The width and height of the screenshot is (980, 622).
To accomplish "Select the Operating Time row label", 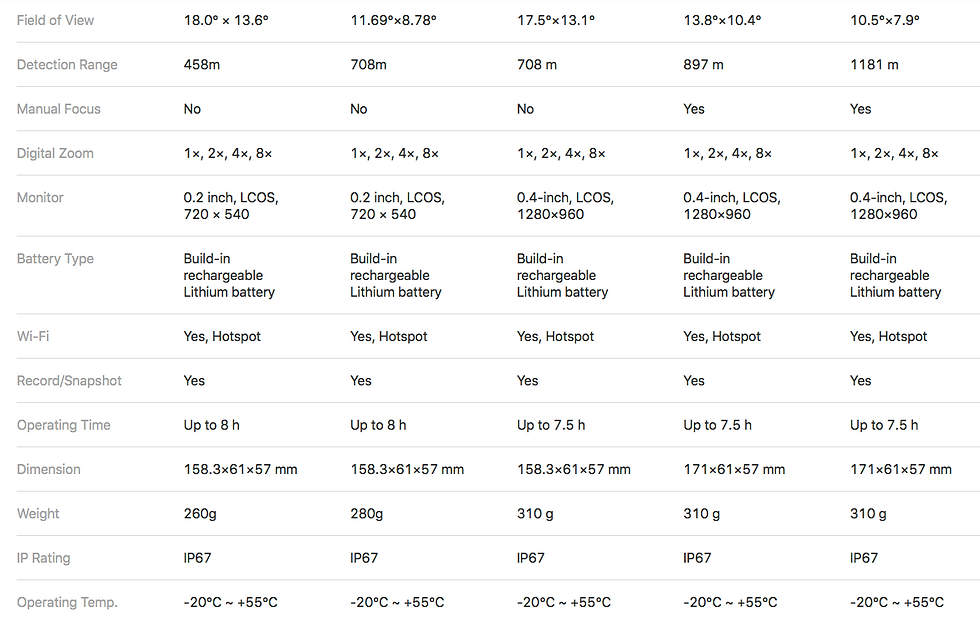I will (x=63, y=425).
